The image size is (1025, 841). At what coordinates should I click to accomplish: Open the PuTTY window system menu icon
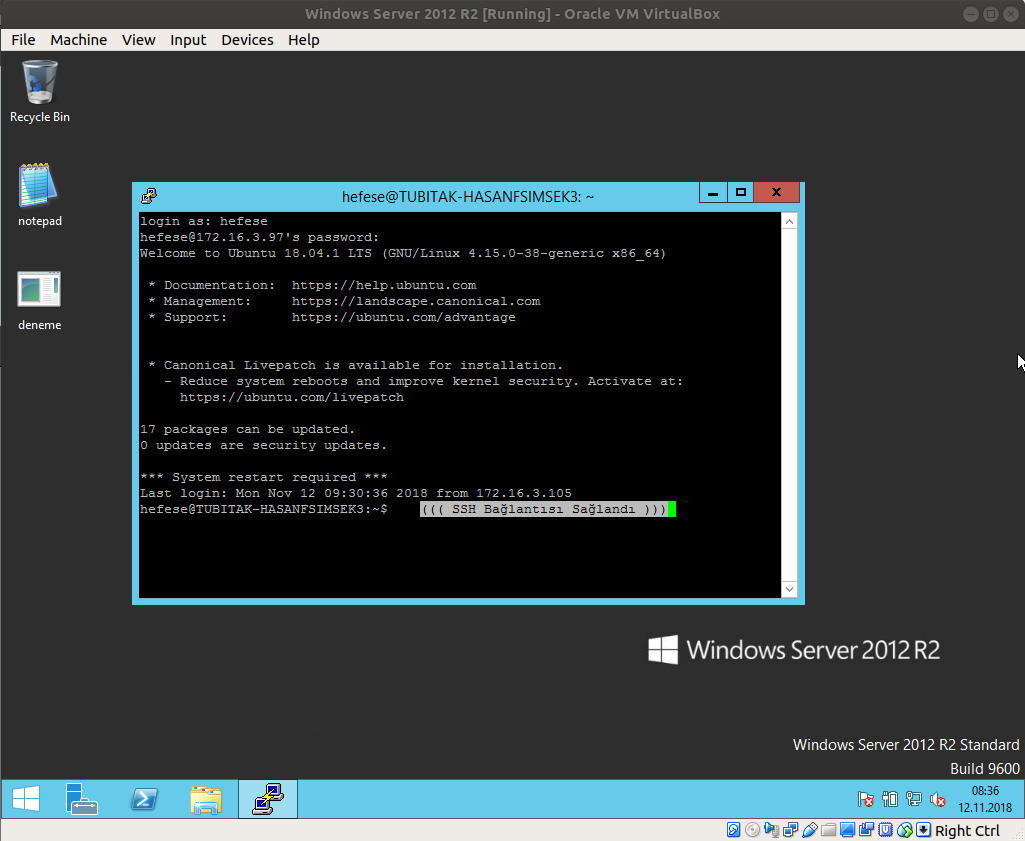coord(149,196)
